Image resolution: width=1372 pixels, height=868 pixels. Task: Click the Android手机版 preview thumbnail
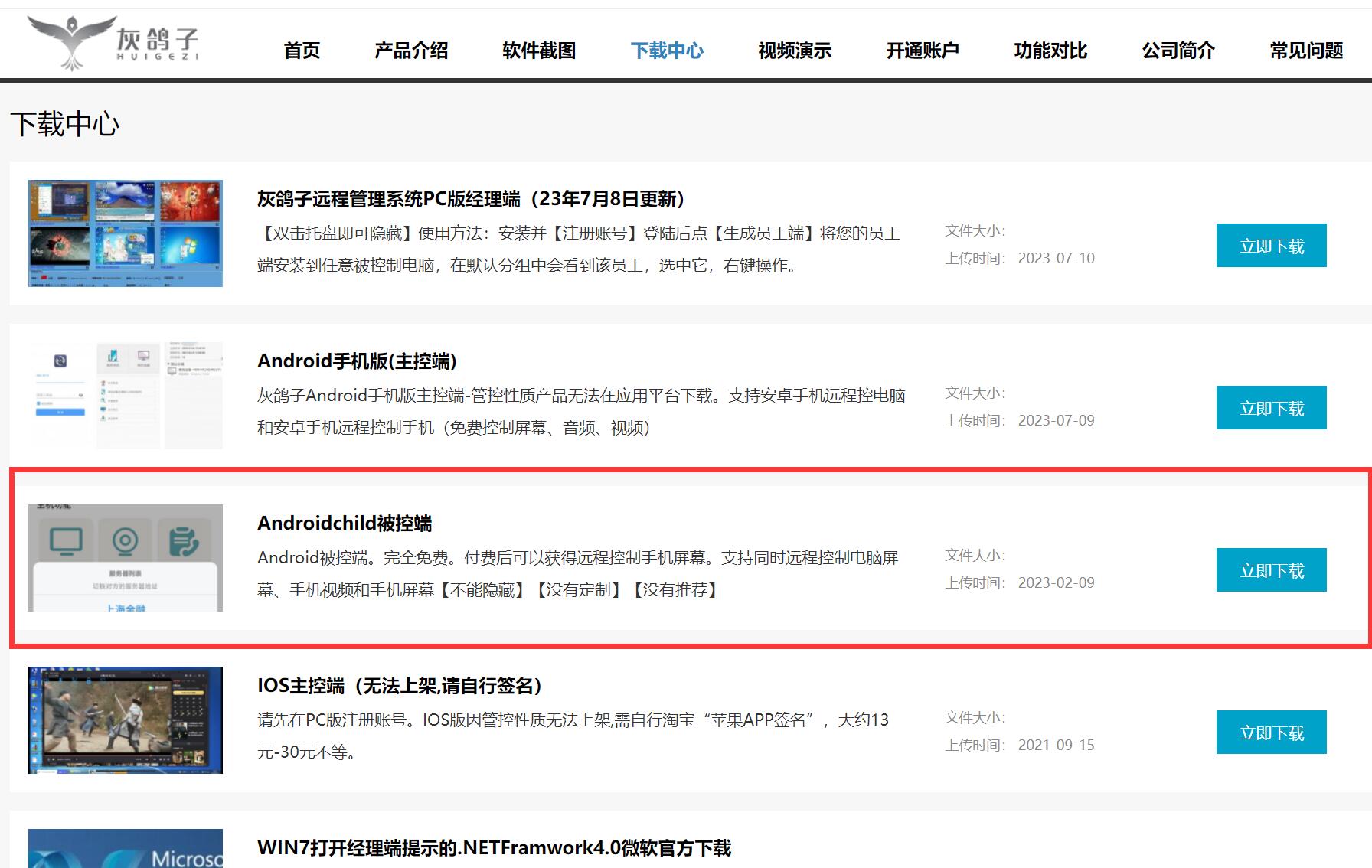click(126, 396)
